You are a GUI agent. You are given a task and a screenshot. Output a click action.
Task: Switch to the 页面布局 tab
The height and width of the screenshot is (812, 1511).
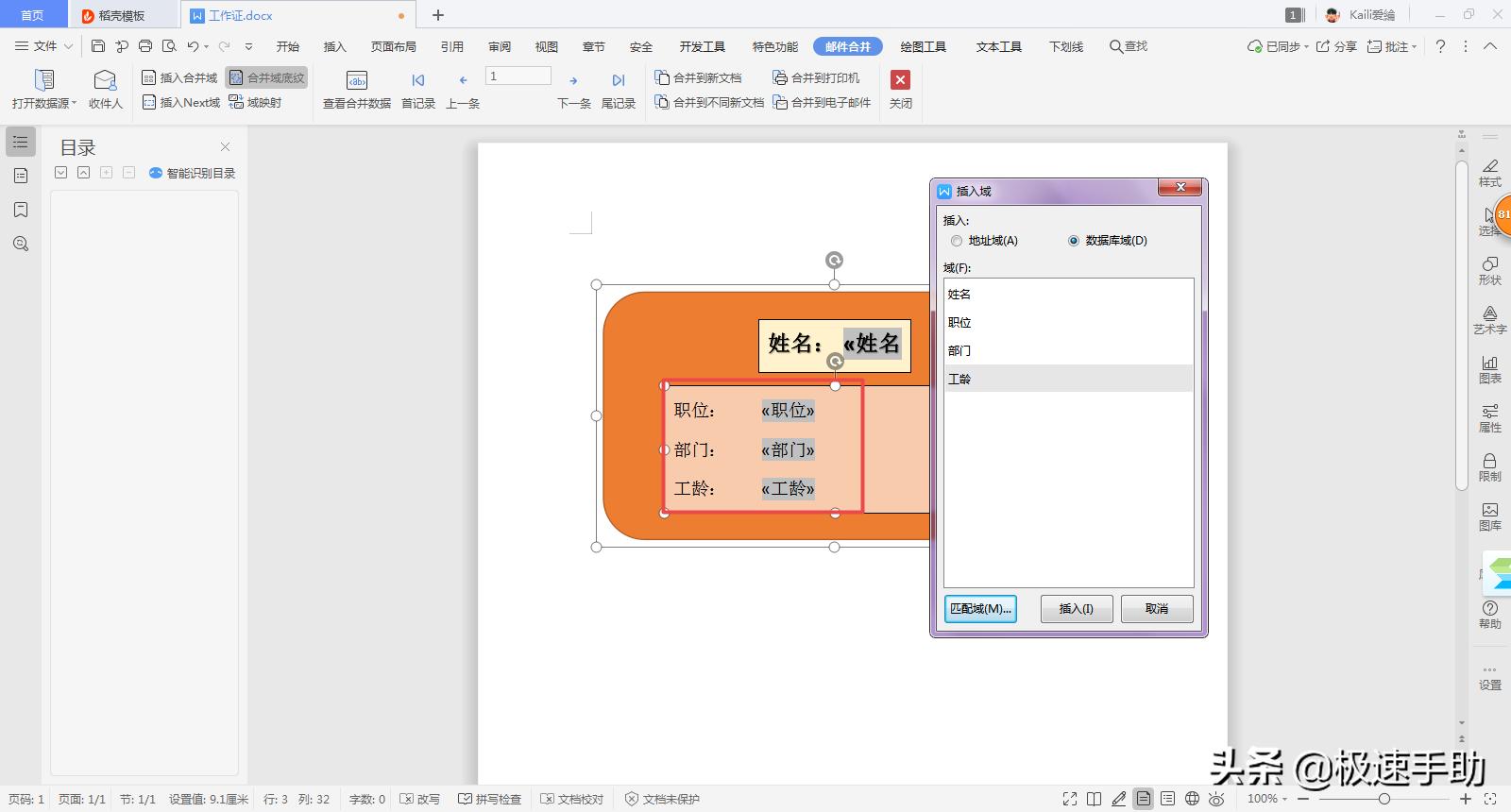394,46
